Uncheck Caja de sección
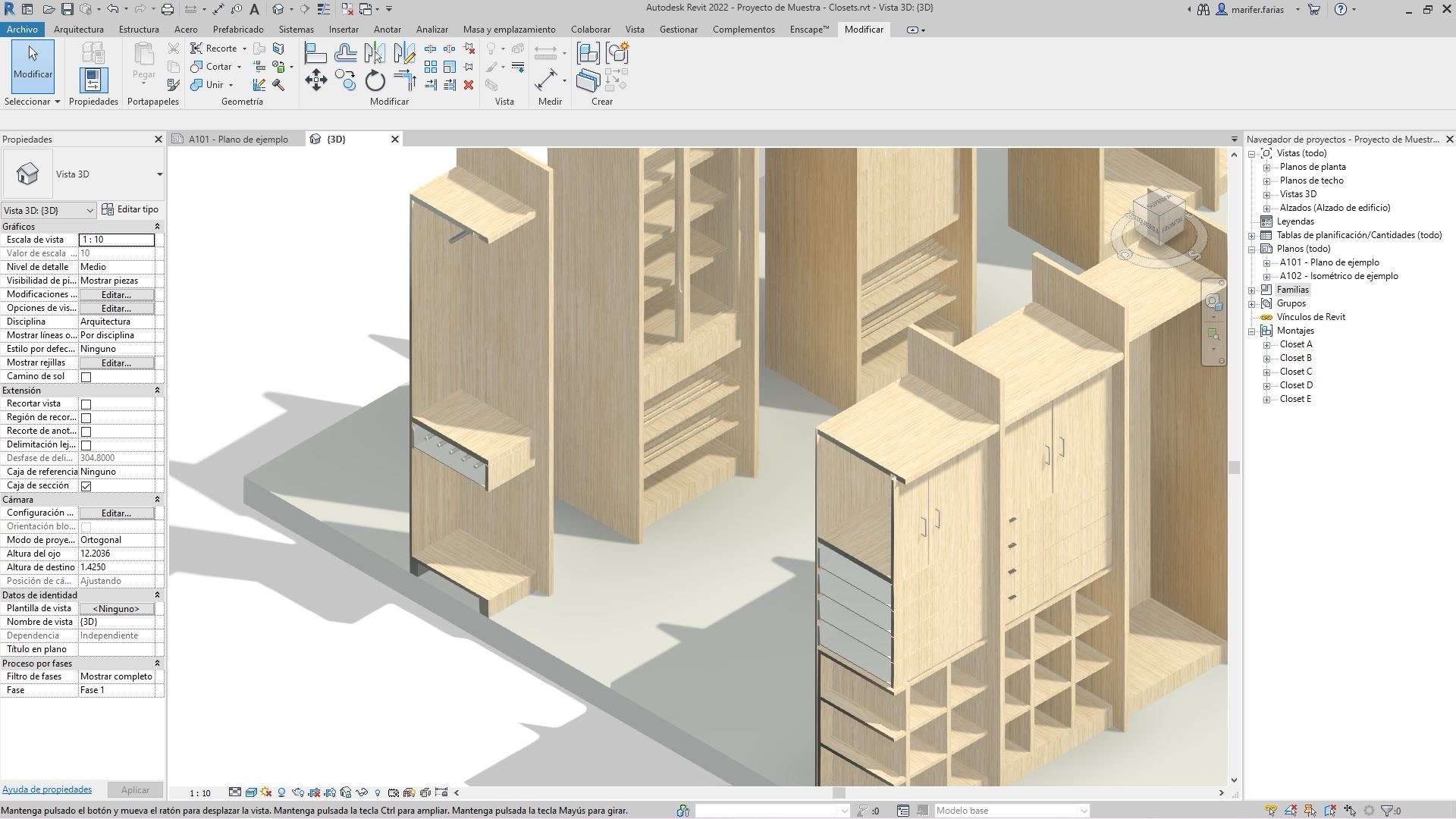 point(86,485)
